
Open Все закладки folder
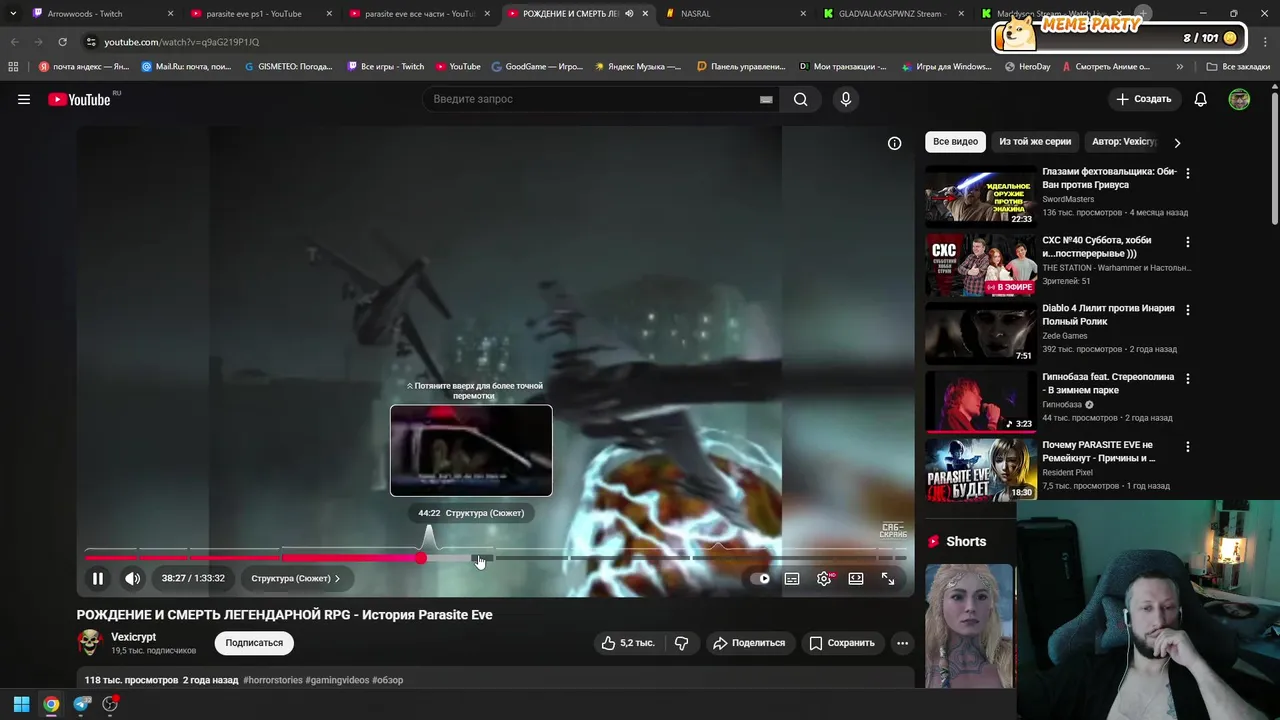point(1238,67)
